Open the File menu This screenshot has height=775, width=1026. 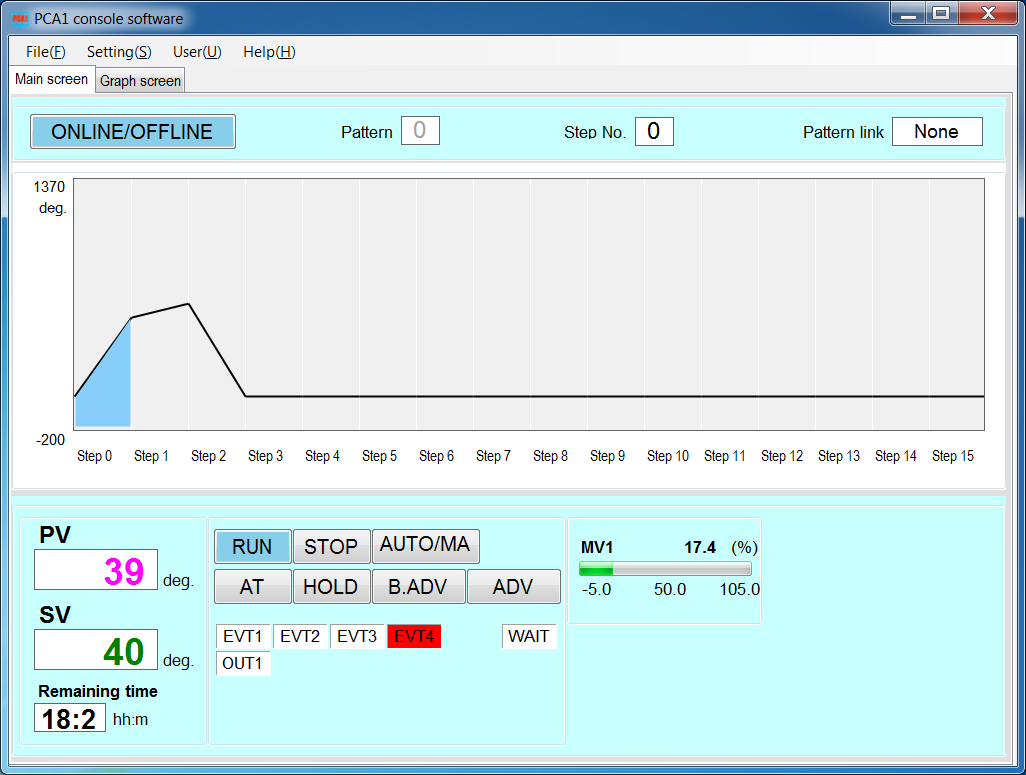(x=45, y=52)
